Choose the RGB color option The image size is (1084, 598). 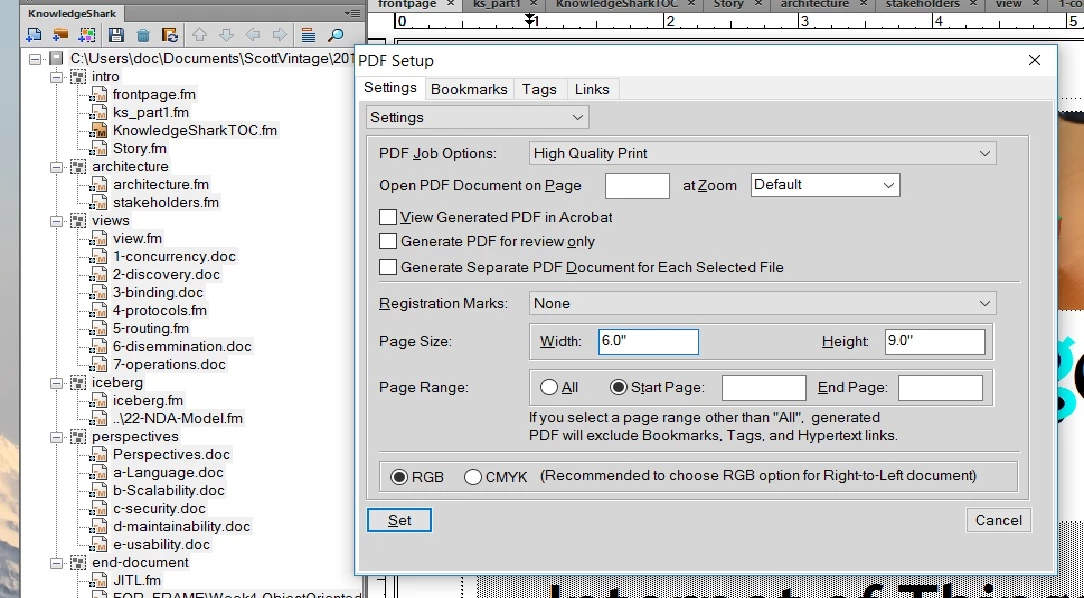(400, 477)
